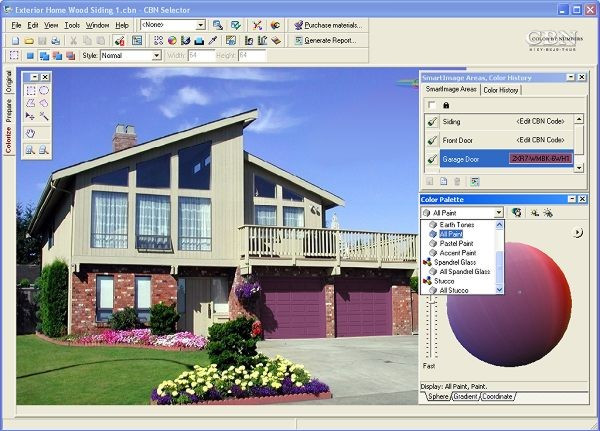Viewport: 600px width, 431px height.
Task: Click the new selection mode icon
Action: 30,56
